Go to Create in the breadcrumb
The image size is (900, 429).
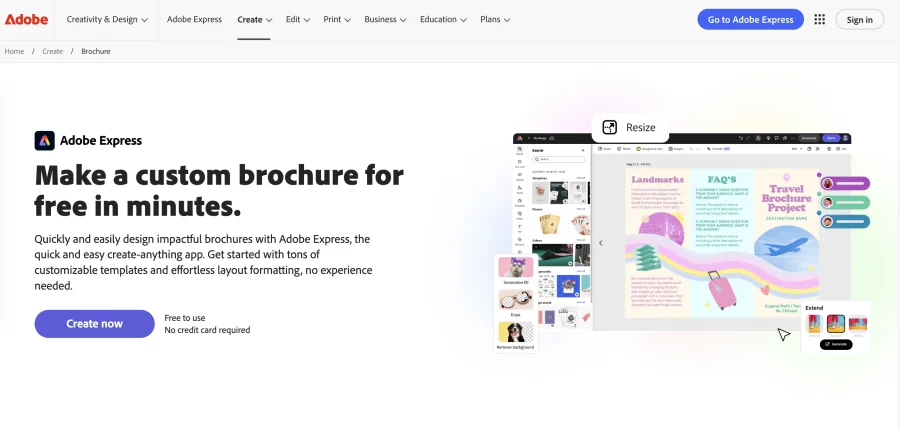(52, 51)
